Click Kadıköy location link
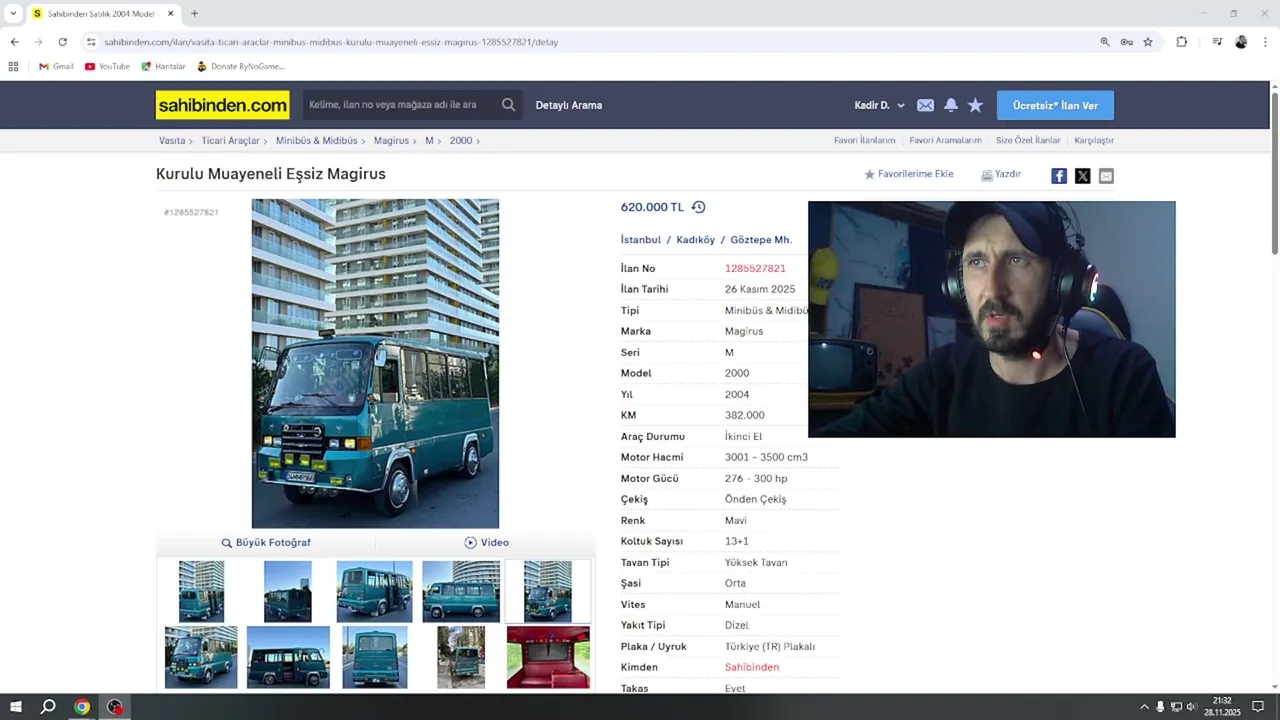The image size is (1280, 720). pos(696,240)
